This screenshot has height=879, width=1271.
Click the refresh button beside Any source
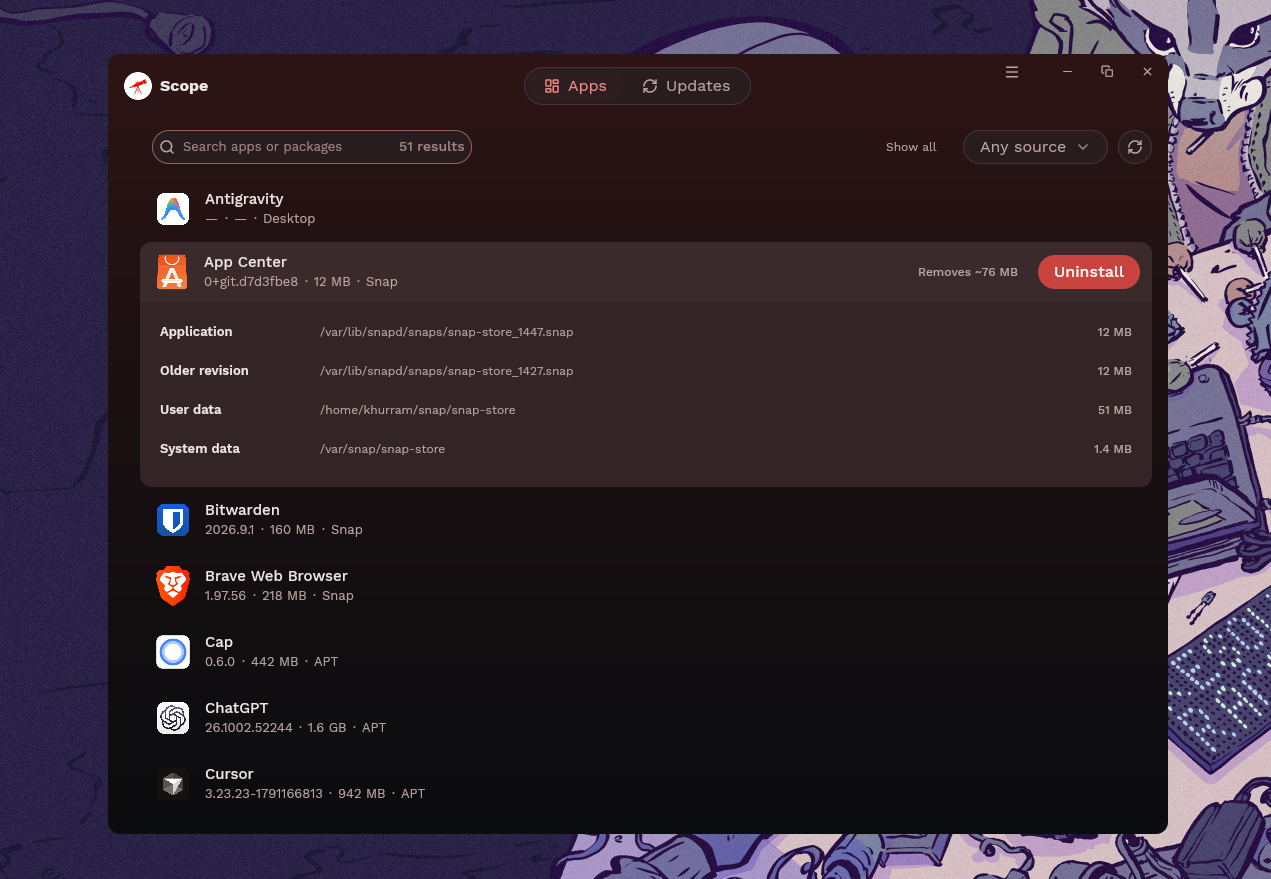coord(1135,147)
